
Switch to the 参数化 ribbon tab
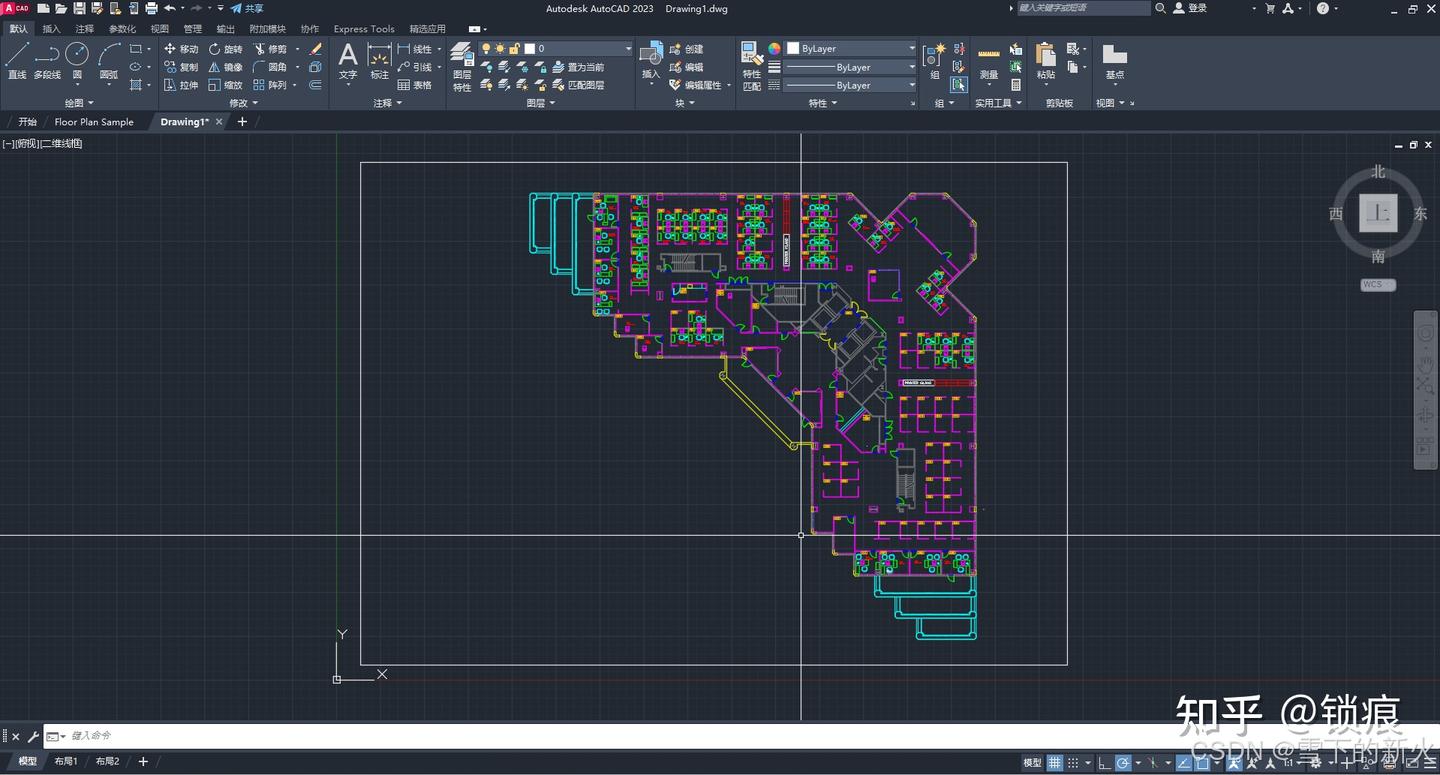coord(122,28)
